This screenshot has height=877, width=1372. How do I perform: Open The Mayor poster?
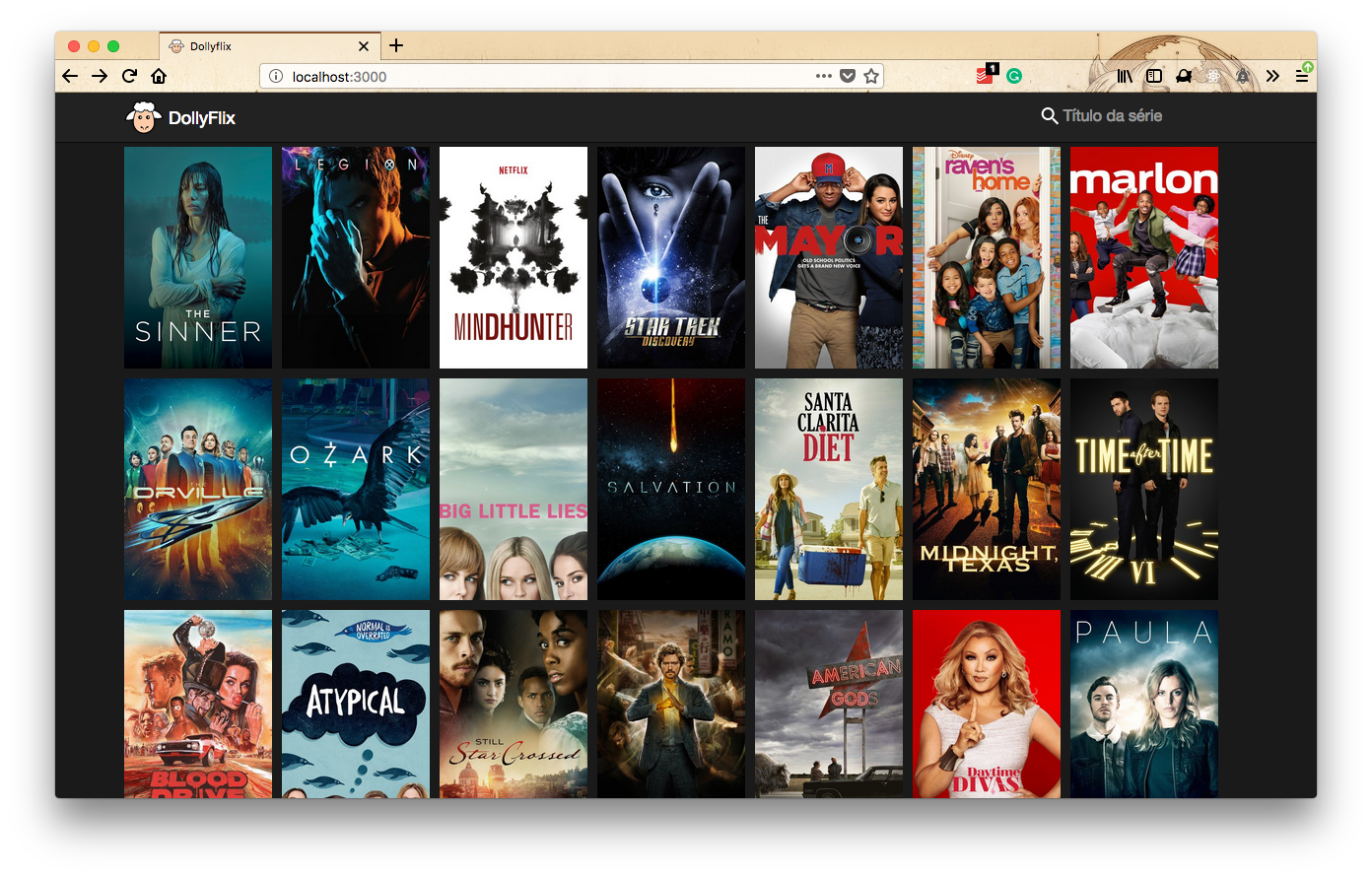tap(829, 257)
